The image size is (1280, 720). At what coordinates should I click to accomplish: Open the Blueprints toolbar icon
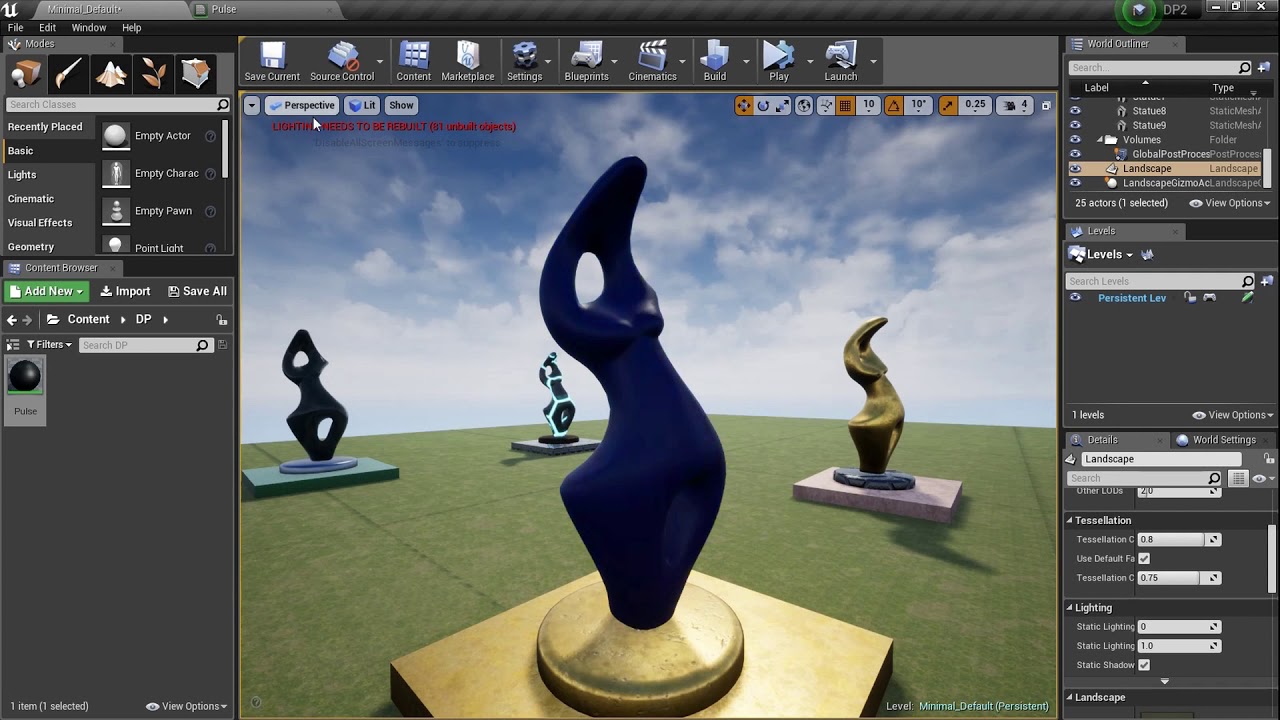[586, 62]
